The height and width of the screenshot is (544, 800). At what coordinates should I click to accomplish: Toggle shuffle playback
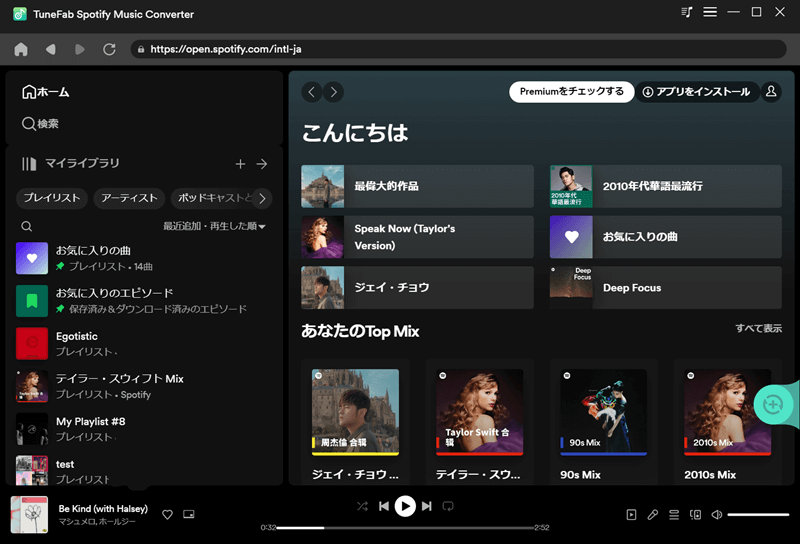(x=362, y=506)
